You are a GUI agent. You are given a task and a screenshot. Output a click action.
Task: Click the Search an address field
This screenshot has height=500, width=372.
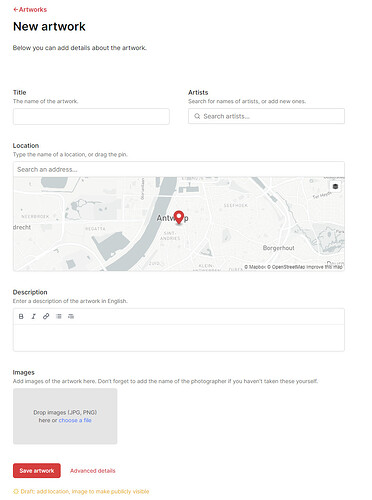coord(179,169)
